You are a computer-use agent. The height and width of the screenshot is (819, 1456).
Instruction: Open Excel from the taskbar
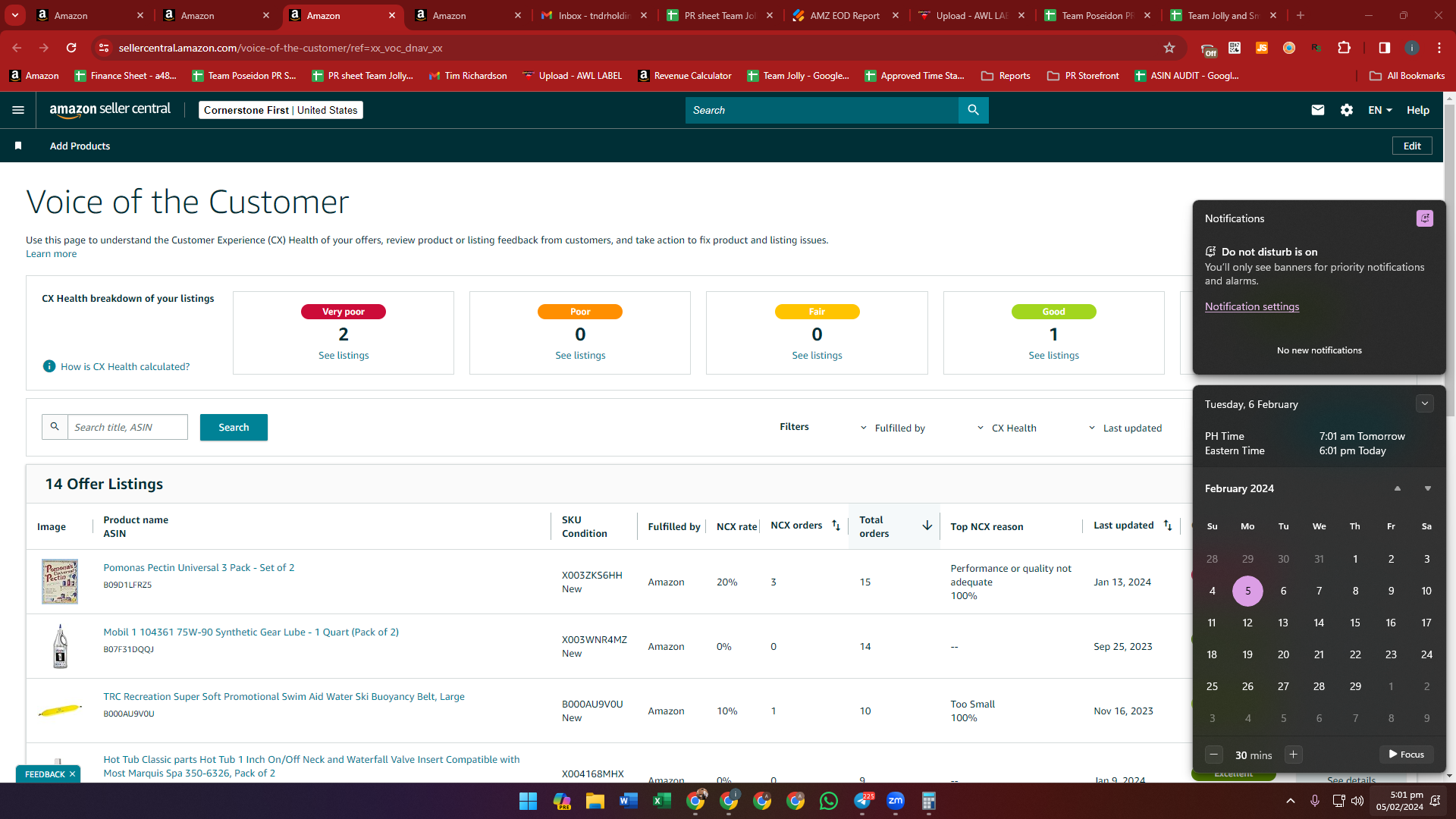click(662, 801)
